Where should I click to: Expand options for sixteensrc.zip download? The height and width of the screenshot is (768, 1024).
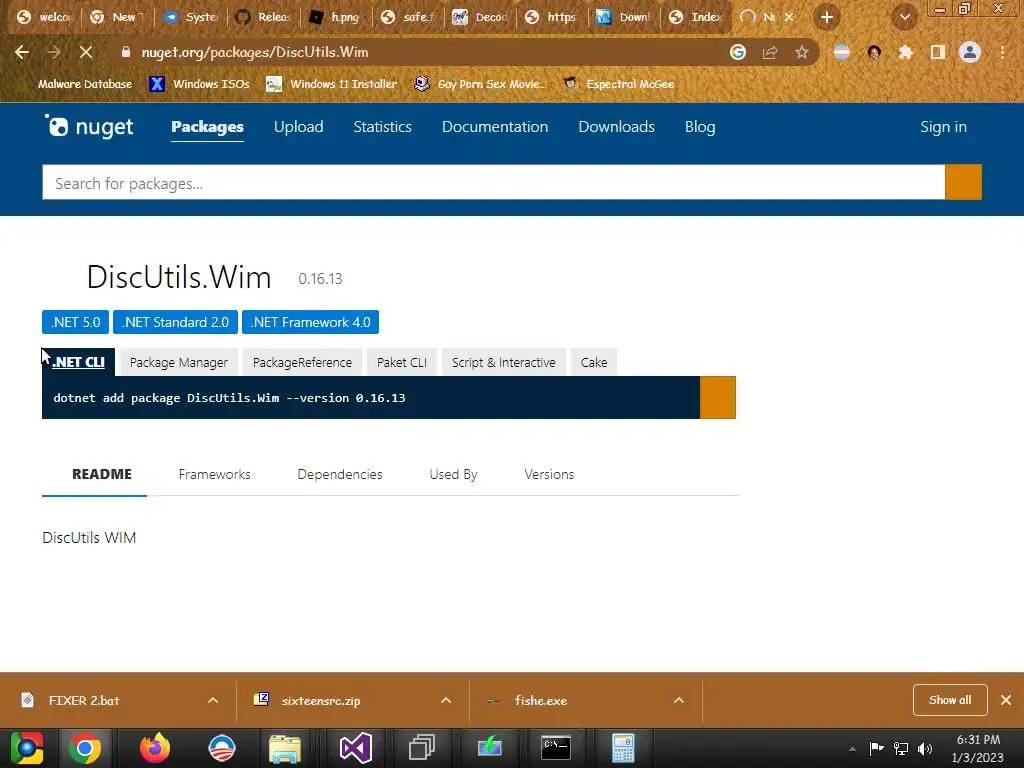(446, 700)
